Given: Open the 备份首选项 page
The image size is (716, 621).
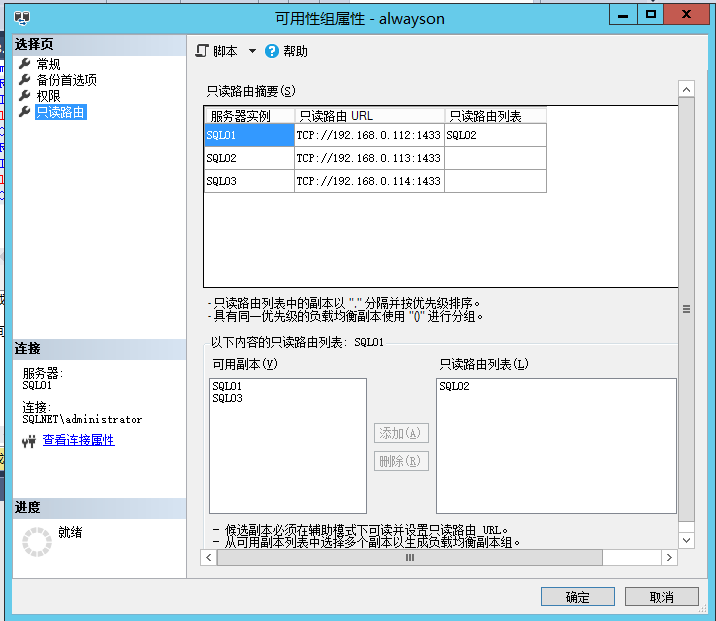Looking at the screenshot, I should pos(66,80).
